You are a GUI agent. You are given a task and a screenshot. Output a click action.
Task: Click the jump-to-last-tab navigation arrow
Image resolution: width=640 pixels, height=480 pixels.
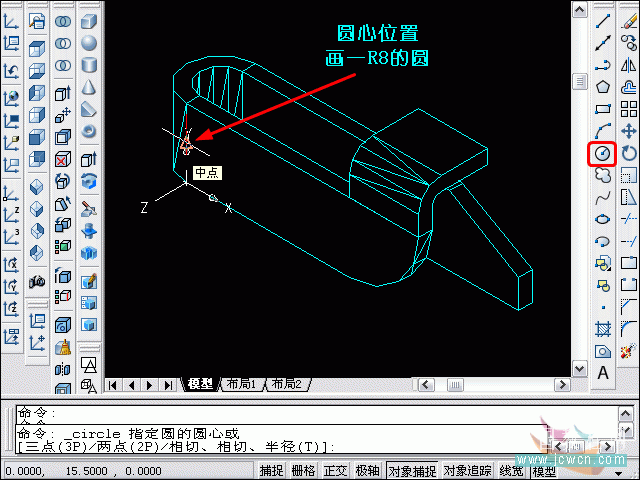click(x=167, y=384)
